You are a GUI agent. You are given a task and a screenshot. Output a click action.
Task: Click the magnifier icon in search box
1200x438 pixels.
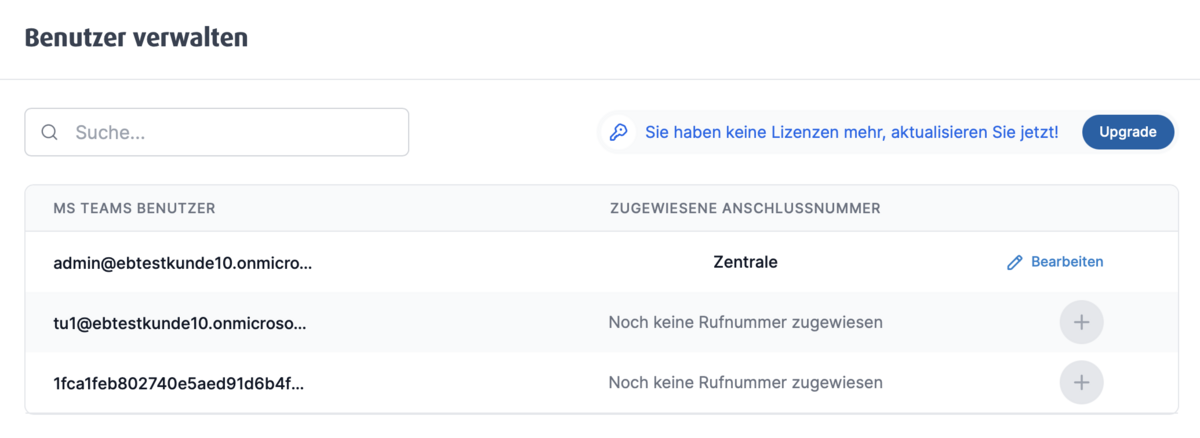(x=49, y=133)
